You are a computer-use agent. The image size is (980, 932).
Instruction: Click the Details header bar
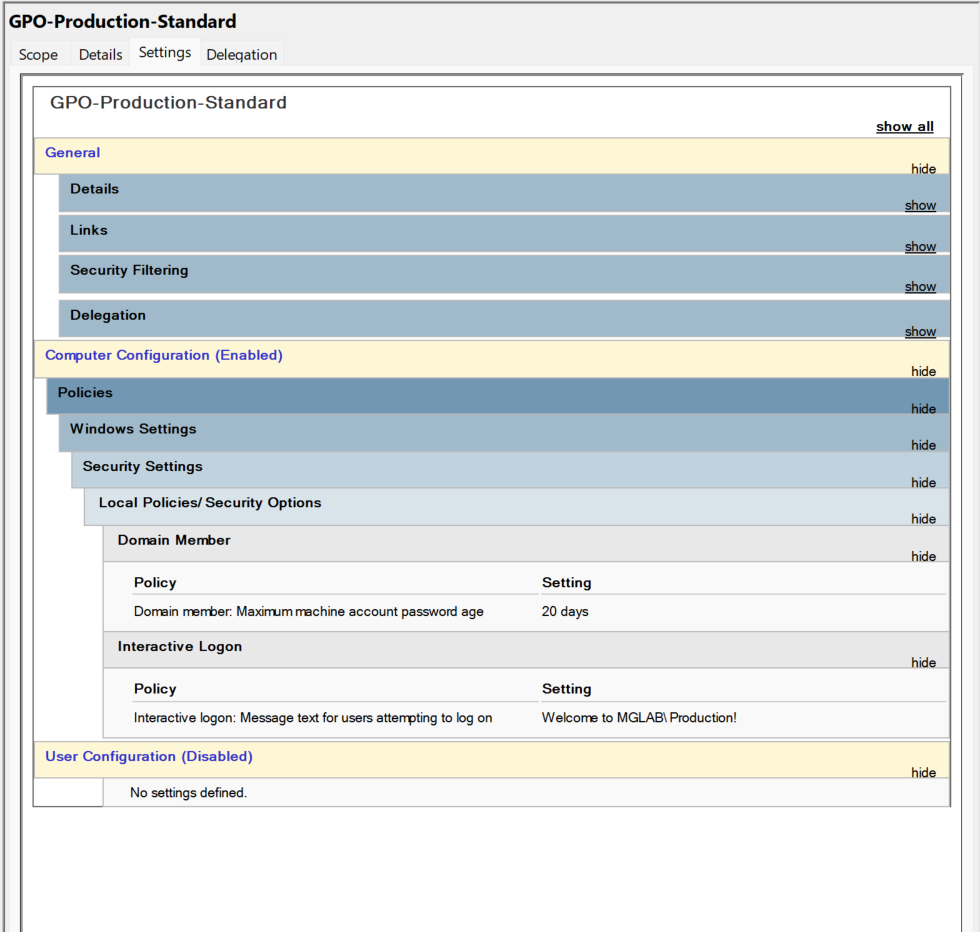(x=504, y=193)
